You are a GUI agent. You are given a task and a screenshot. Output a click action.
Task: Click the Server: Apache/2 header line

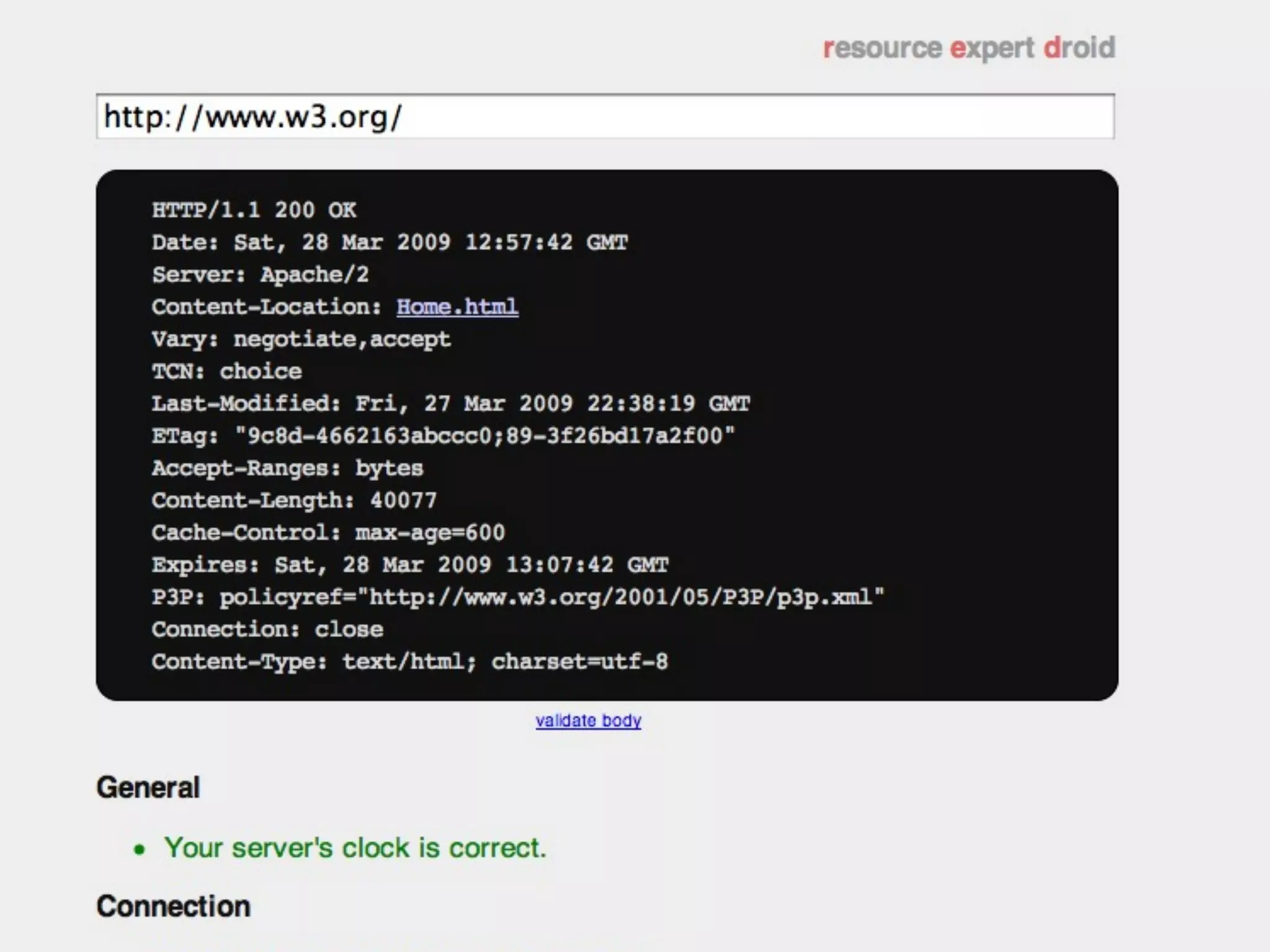coord(260,275)
